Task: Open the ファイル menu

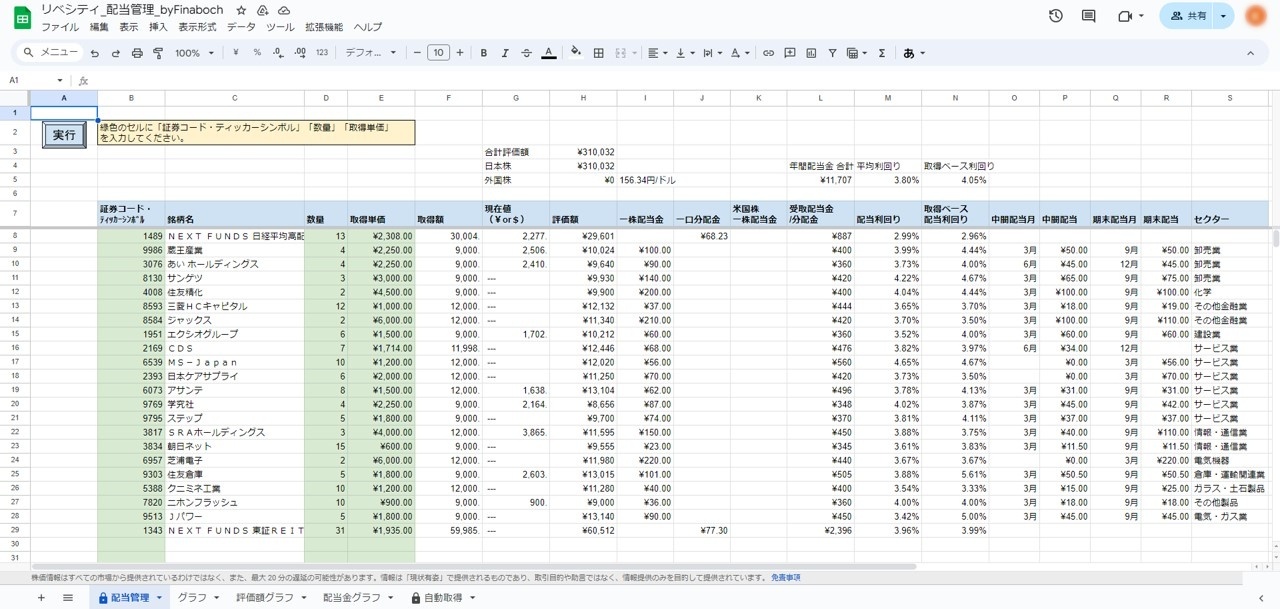Action: point(60,27)
